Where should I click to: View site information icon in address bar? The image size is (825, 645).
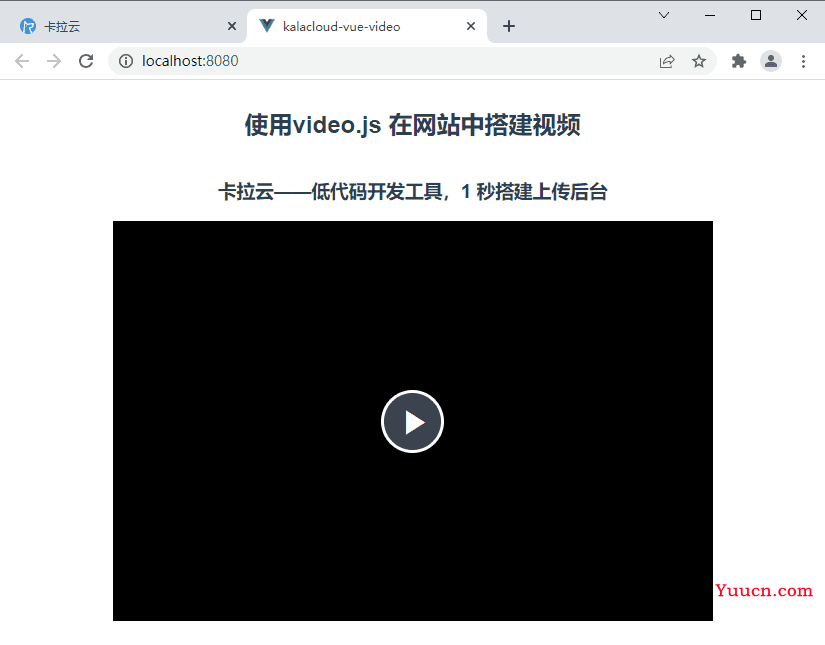126,61
